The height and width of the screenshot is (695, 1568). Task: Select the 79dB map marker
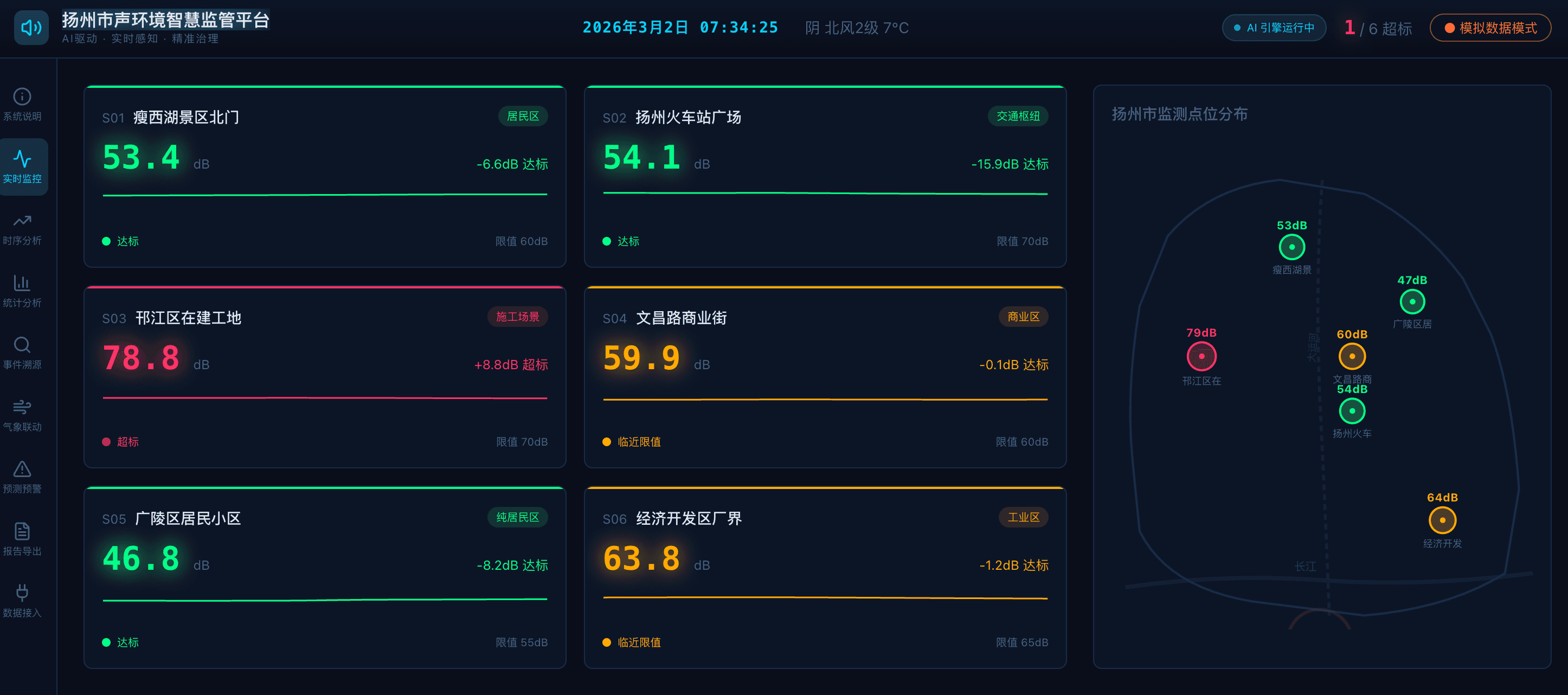pyautogui.click(x=1201, y=357)
